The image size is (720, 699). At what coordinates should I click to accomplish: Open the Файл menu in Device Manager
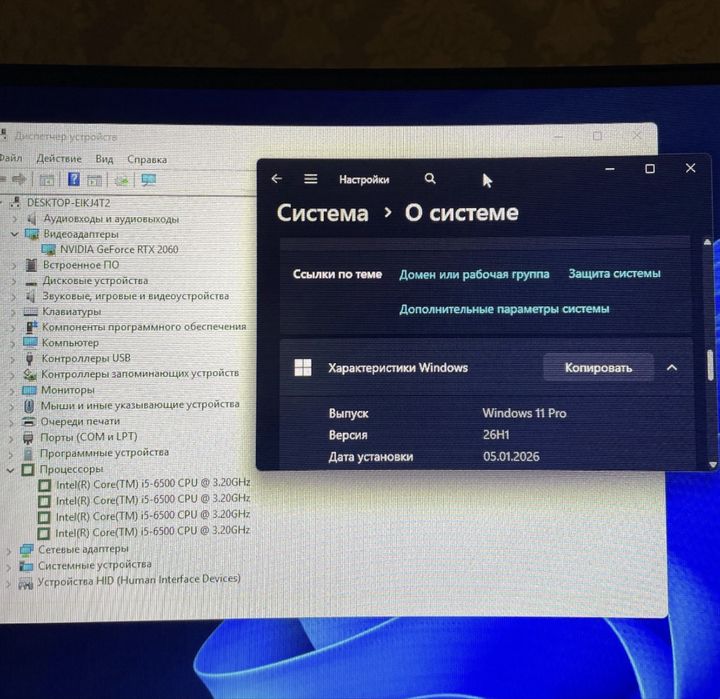11,158
